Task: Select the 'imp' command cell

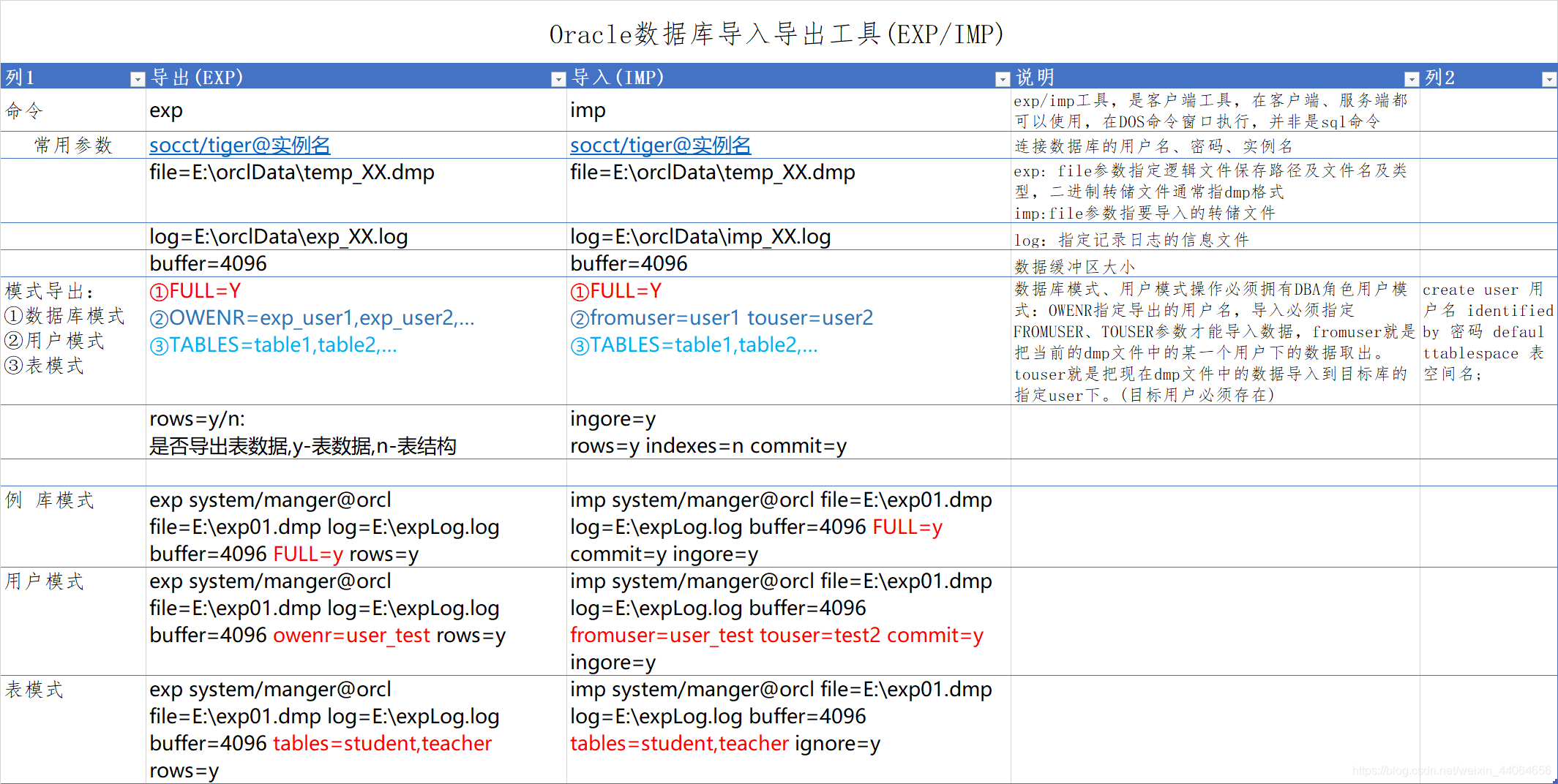Action: click(x=789, y=110)
